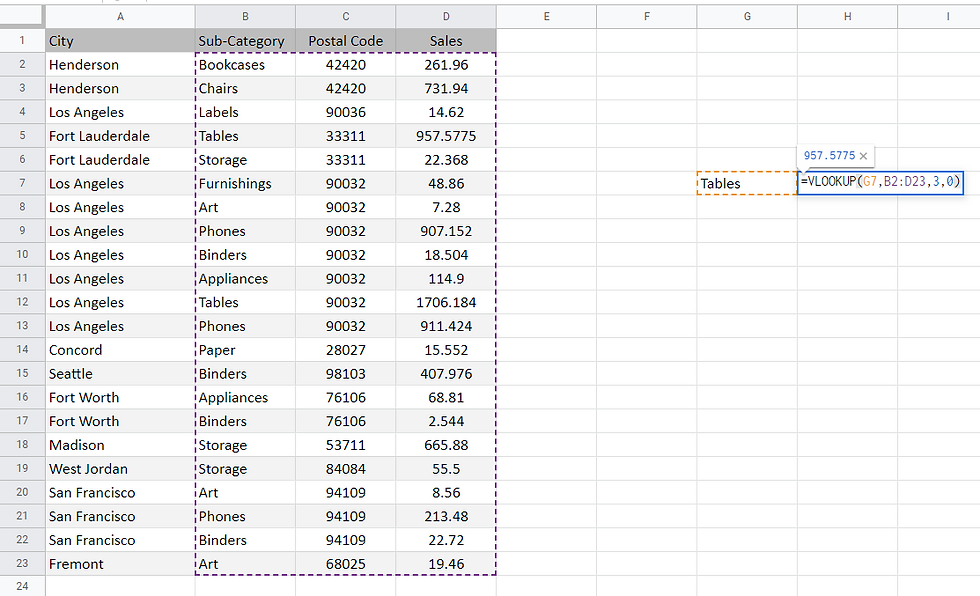Select sales value 15.552
The width and height of the screenshot is (980, 596).
click(446, 350)
